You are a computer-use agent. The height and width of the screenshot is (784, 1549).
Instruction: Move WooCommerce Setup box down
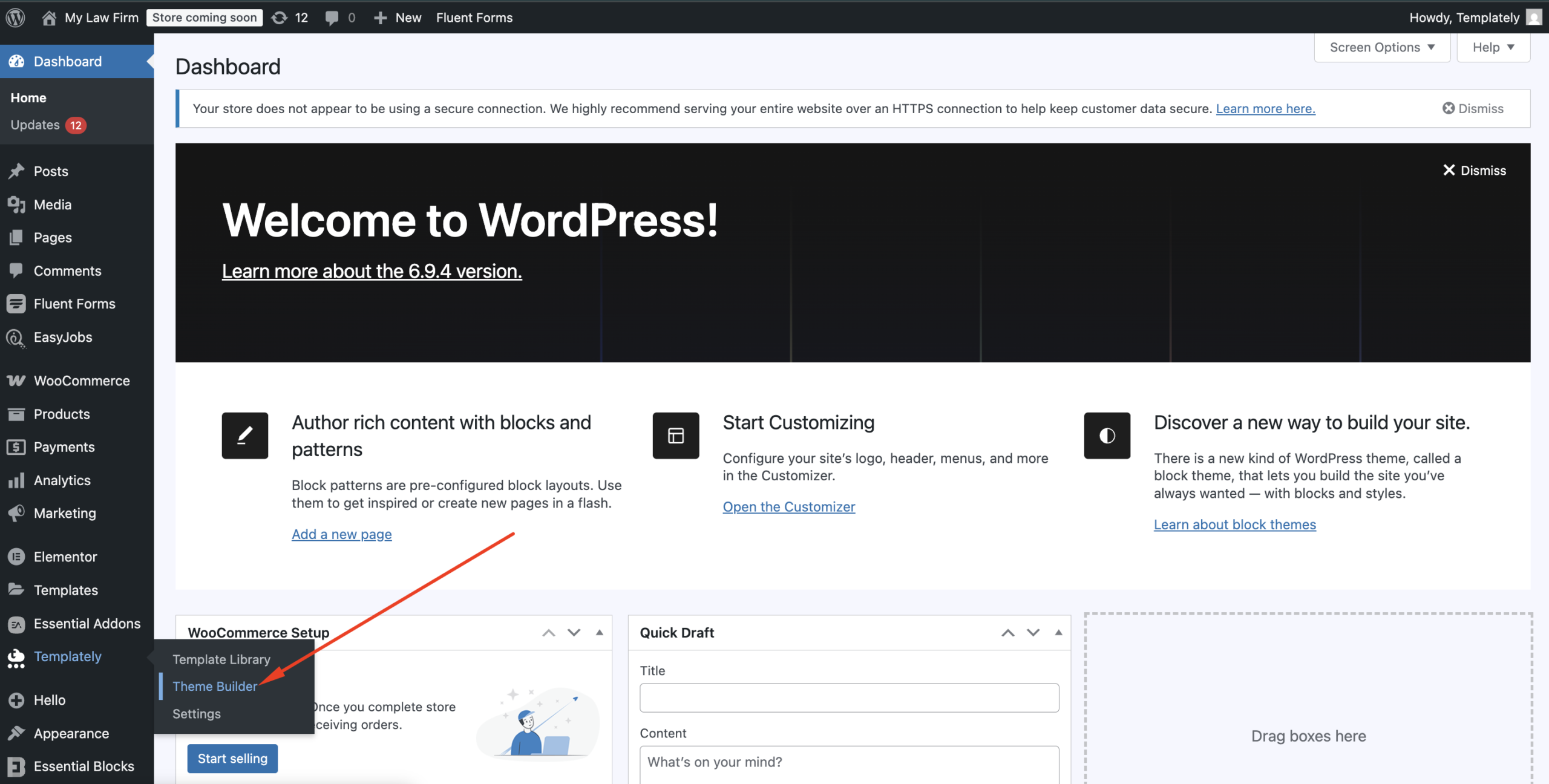coord(574,633)
